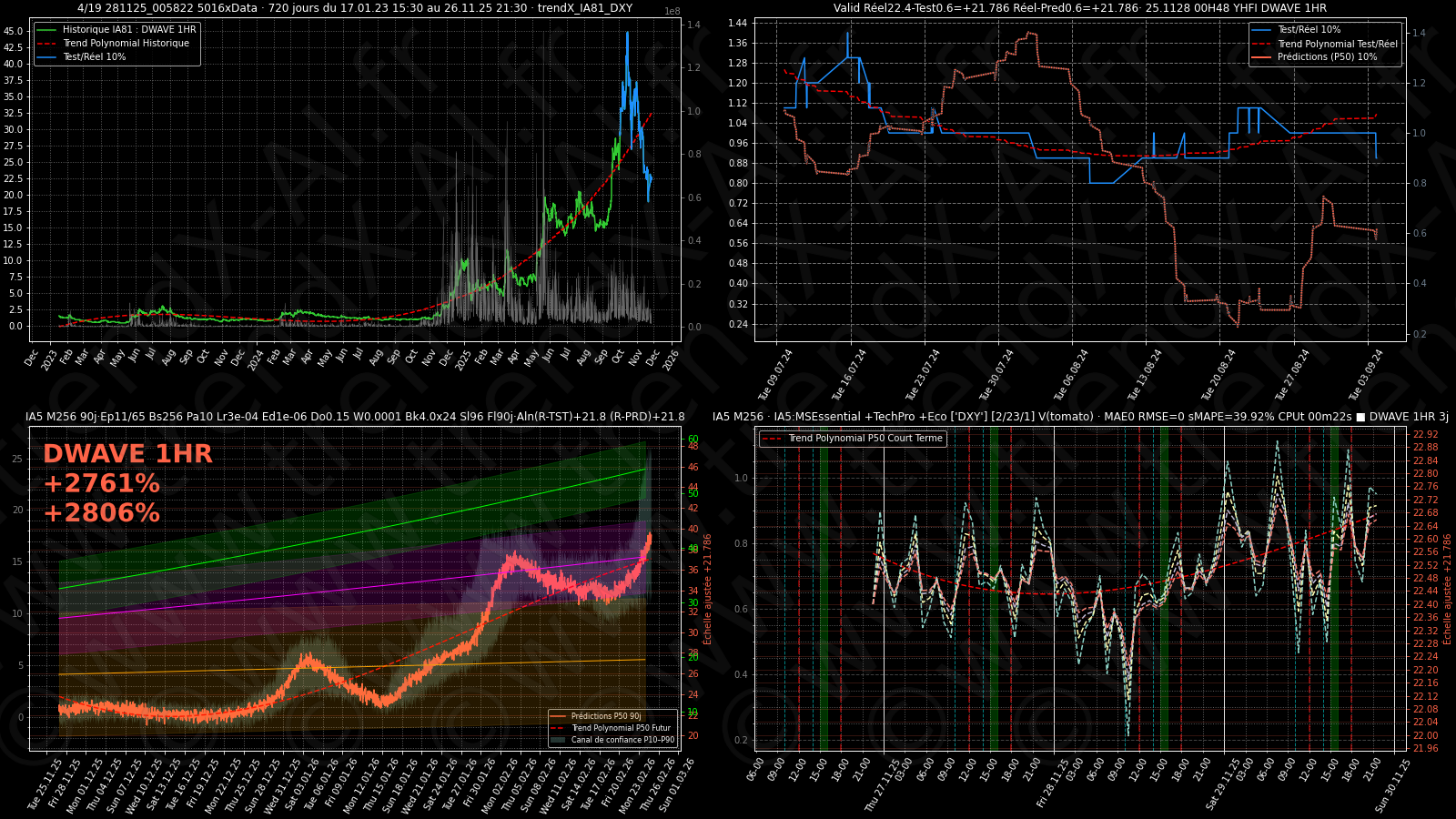The image size is (1456, 819).
Task: Click the green Historique IA81 legend line marker
Action: (x=45, y=30)
